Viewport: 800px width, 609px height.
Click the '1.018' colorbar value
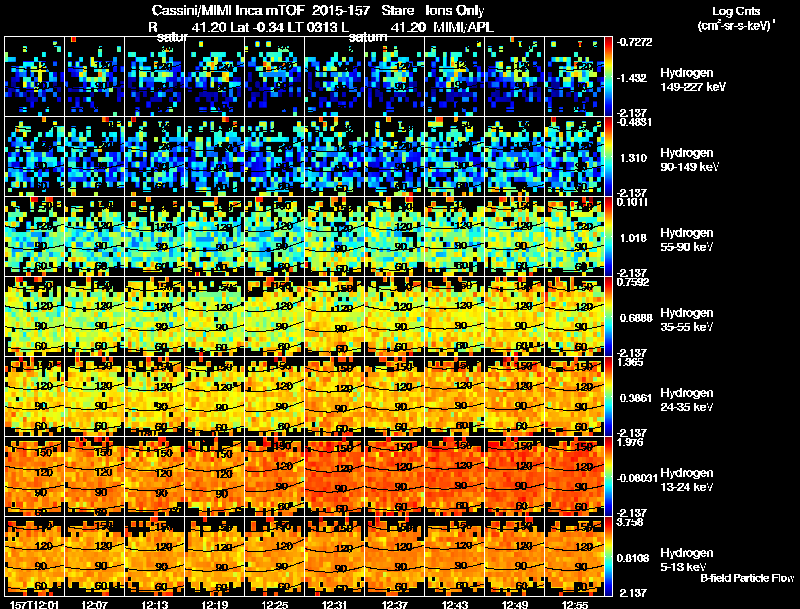tap(633, 238)
